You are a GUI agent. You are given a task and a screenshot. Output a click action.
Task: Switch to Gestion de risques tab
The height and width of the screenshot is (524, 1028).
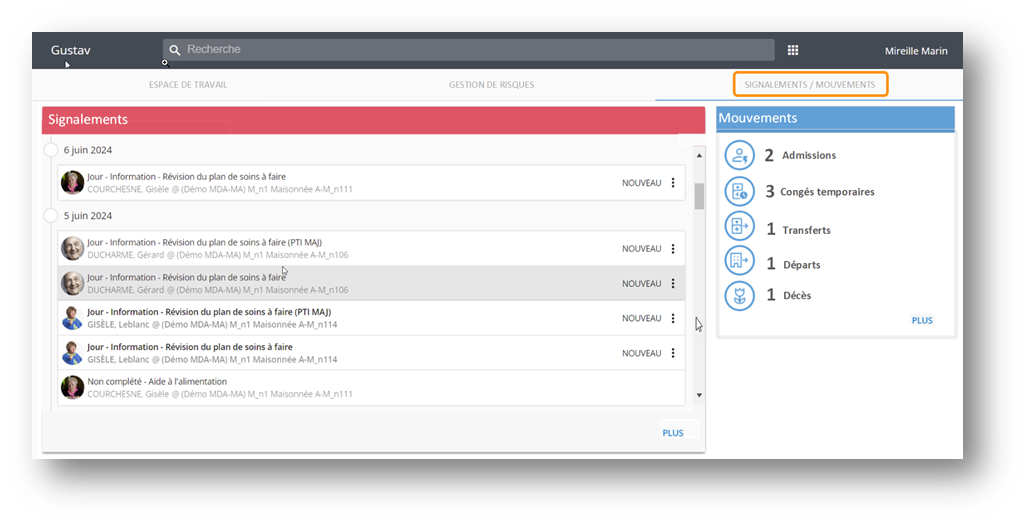point(491,85)
